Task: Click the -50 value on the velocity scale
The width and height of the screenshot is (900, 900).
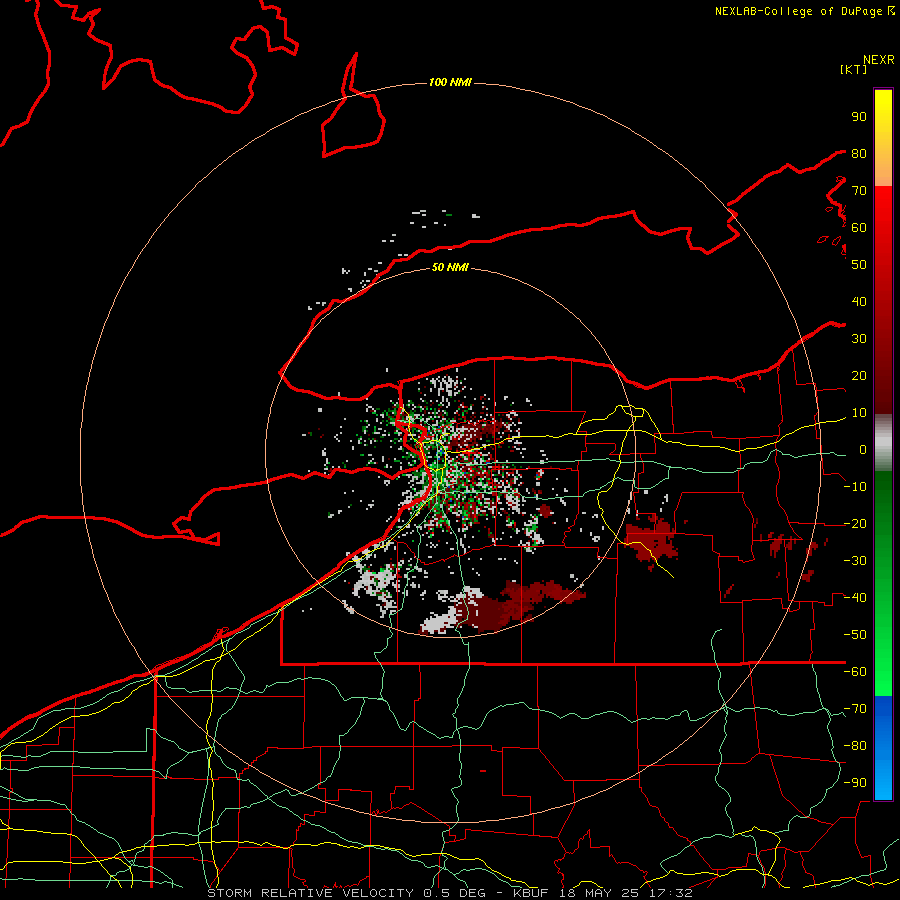Action: point(855,635)
